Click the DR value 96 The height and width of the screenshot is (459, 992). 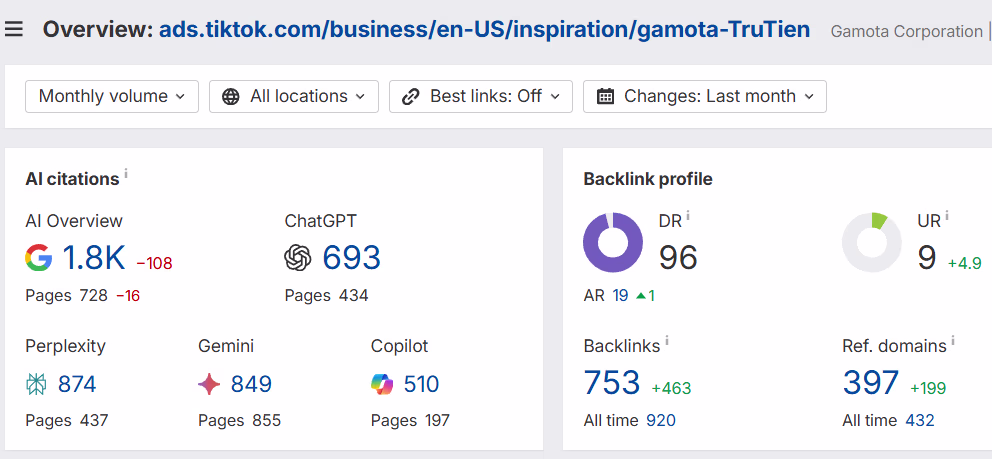tap(678, 258)
